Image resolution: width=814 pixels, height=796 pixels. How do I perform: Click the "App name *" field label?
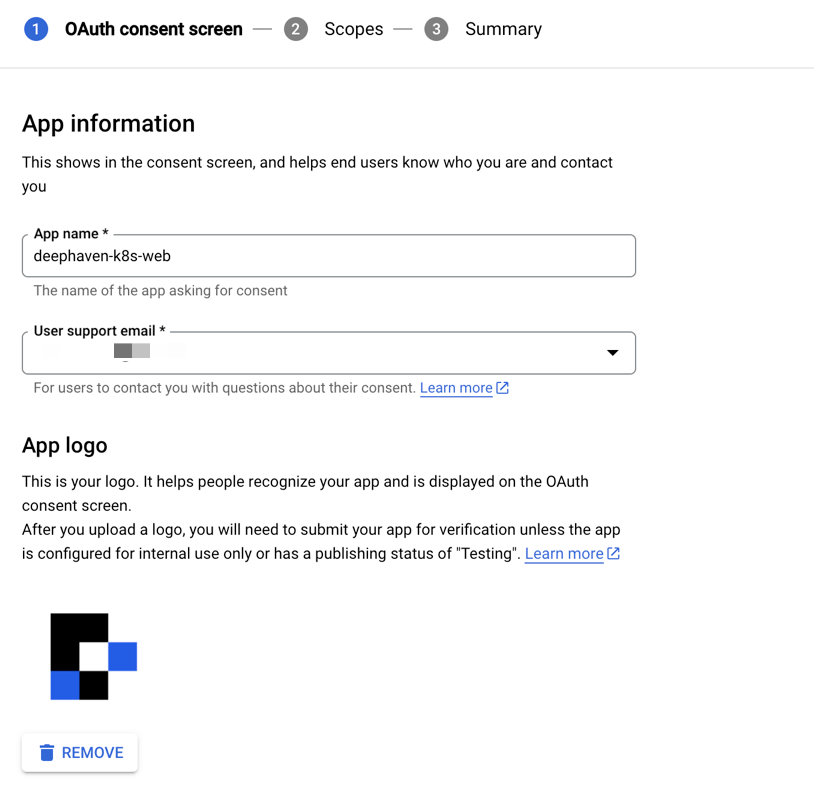click(x=71, y=234)
